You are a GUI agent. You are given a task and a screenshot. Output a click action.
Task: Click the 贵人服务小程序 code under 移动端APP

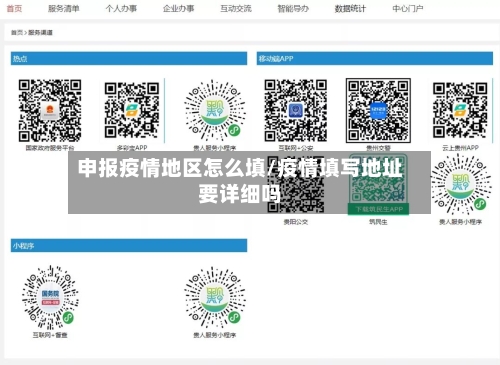click(x=460, y=184)
